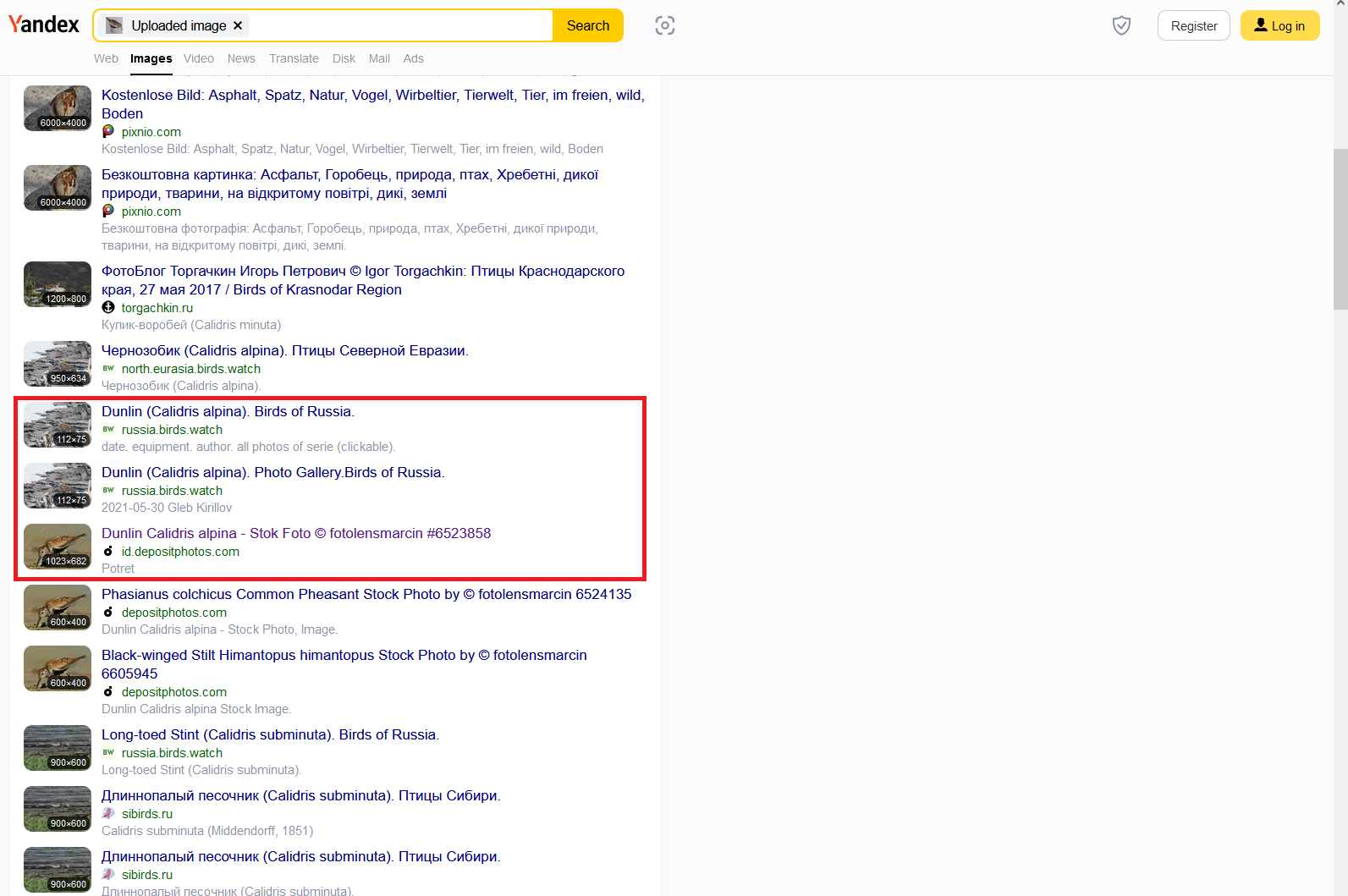1348x896 pixels.
Task: Click the torgachkin.ru favicon icon
Action: [x=108, y=307]
